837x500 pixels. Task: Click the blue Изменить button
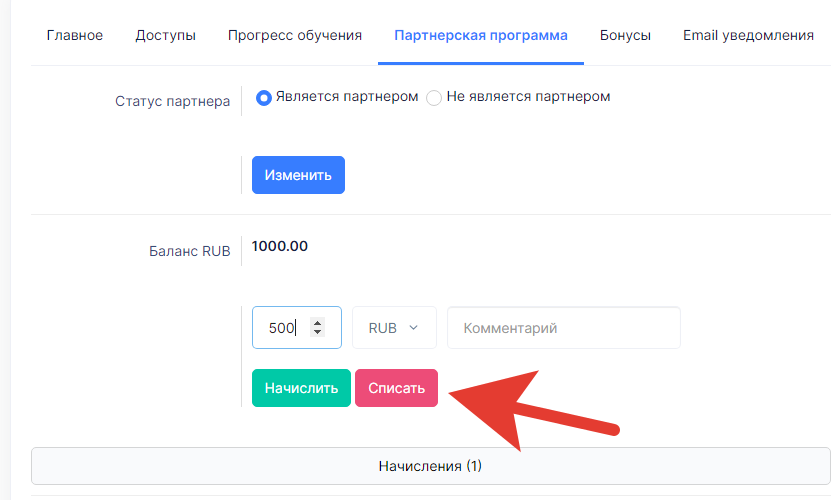coord(298,175)
